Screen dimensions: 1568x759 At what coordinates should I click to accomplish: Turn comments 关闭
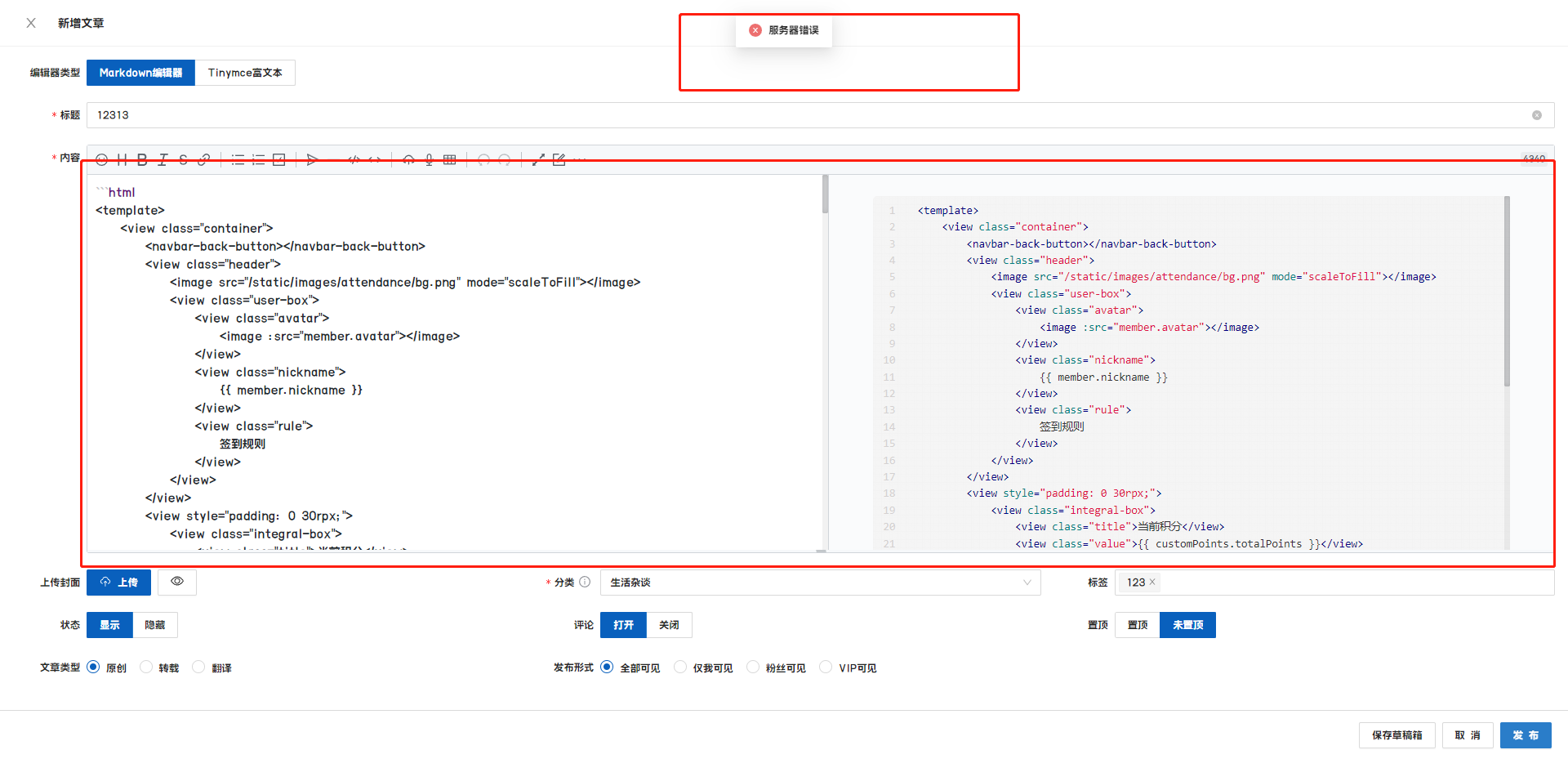click(x=669, y=625)
